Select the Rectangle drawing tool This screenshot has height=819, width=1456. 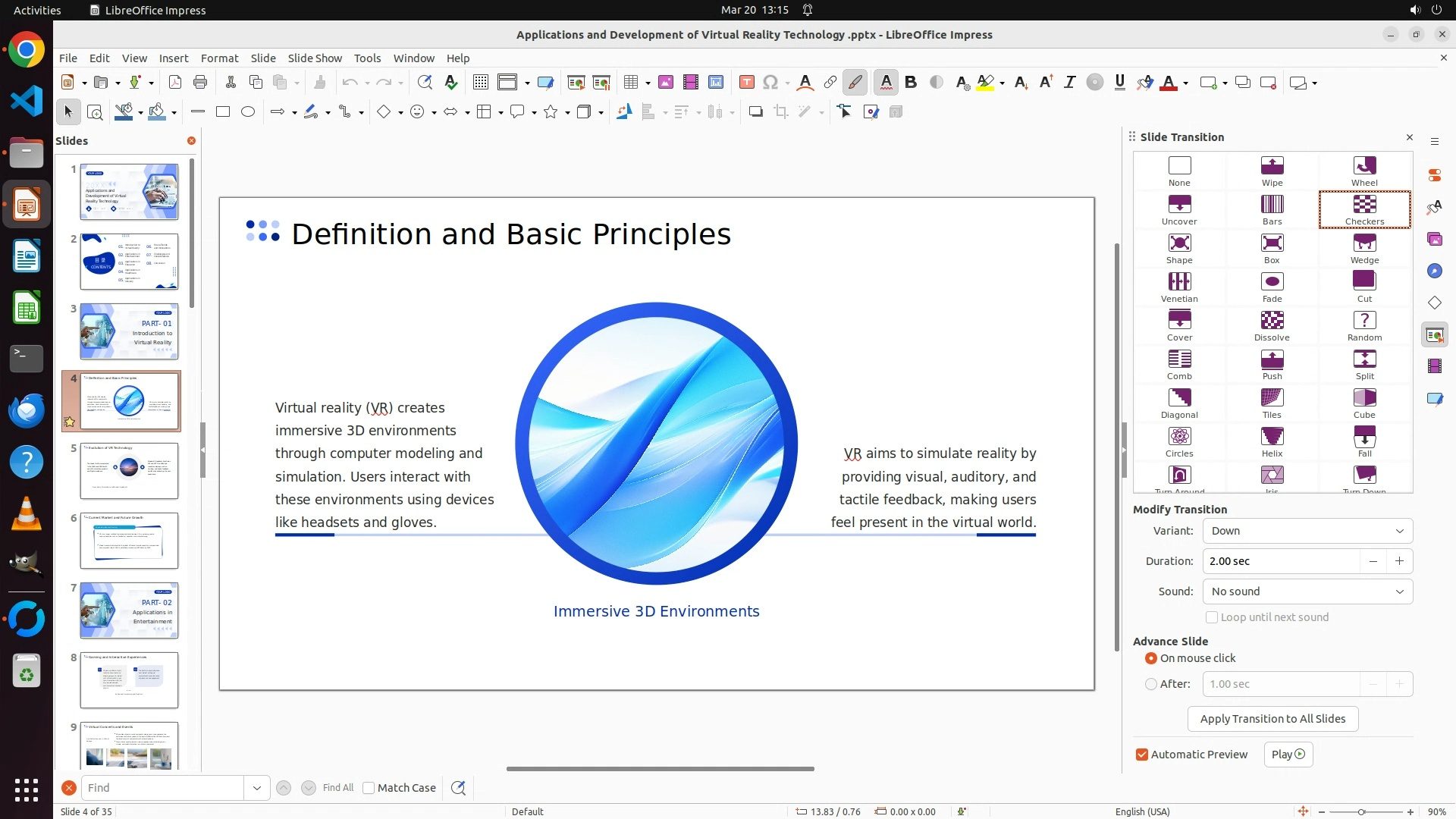click(222, 112)
